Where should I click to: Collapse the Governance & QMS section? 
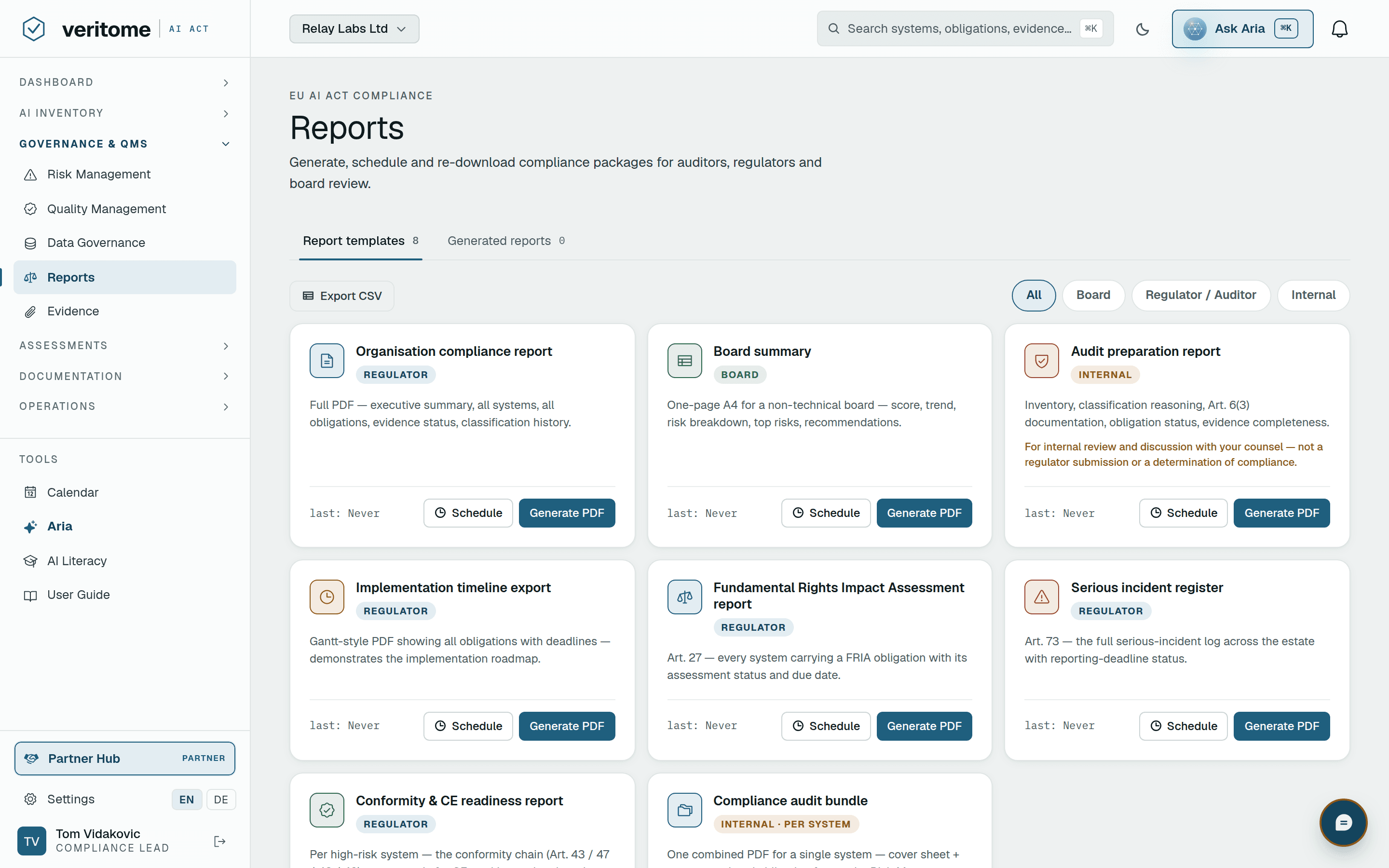click(x=124, y=144)
